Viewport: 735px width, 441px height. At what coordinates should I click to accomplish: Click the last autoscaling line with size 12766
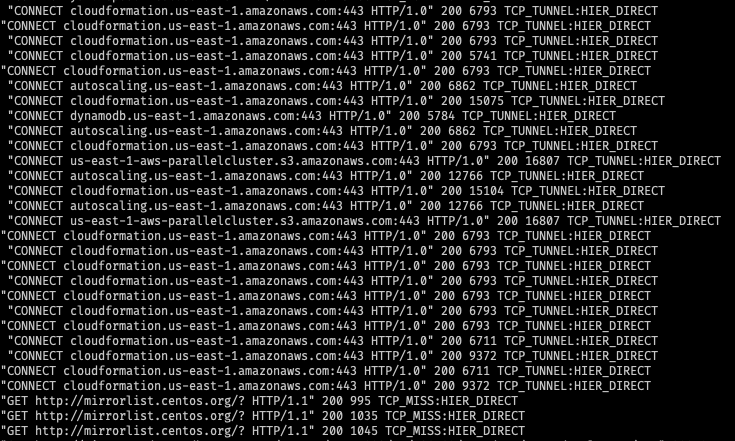pyautogui.click(x=325, y=206)
